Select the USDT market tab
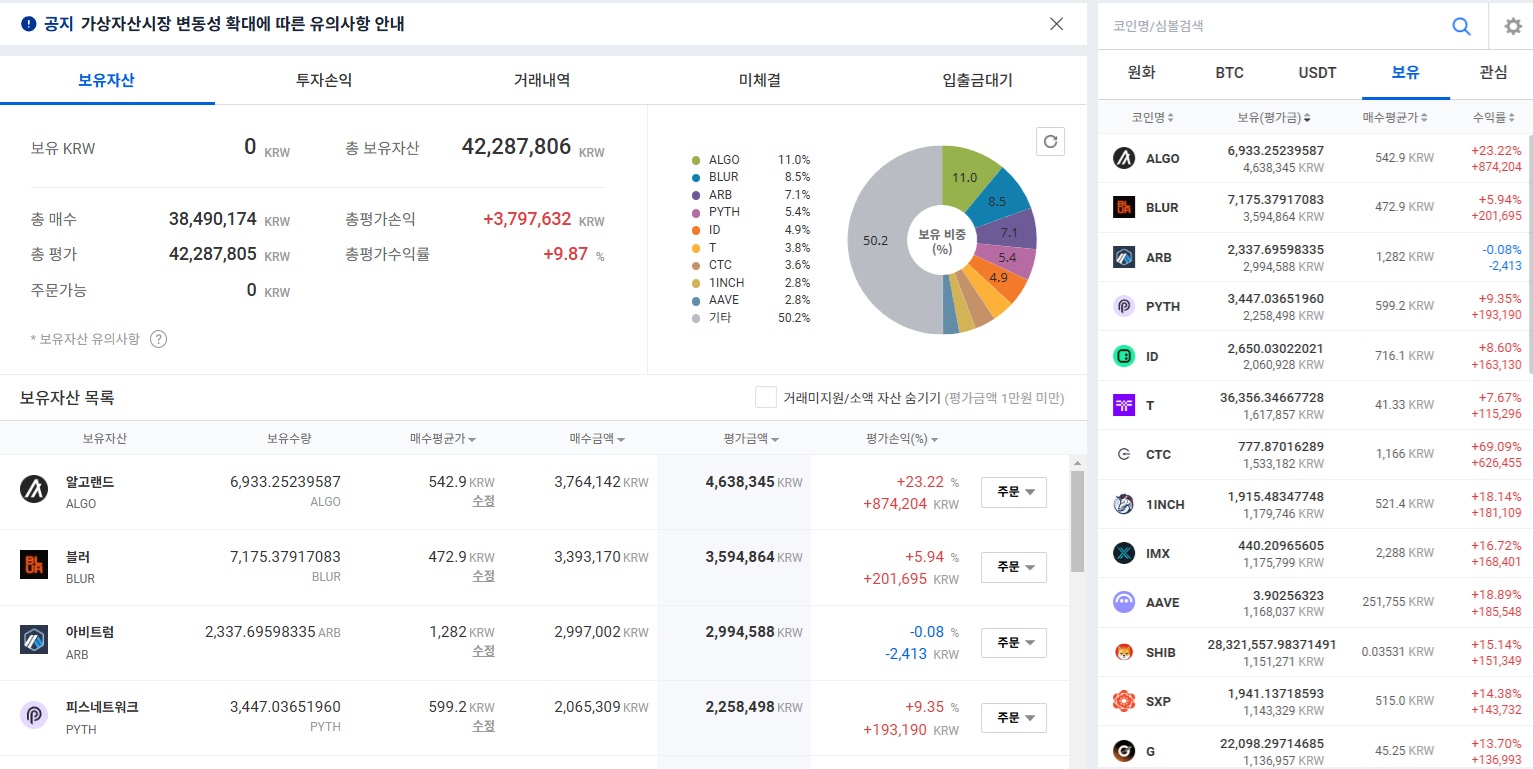This screenshot has width=1533, height=769. 1317,72
